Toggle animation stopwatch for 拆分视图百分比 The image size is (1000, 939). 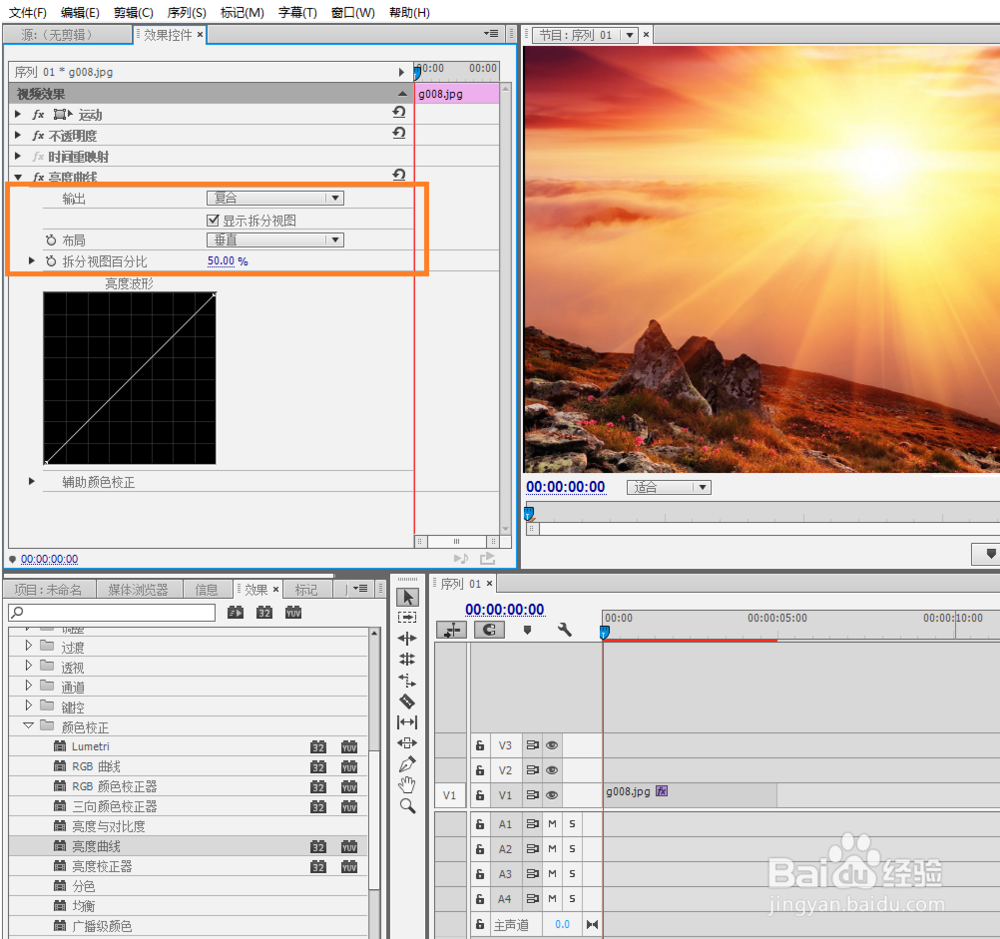[51, 261]
